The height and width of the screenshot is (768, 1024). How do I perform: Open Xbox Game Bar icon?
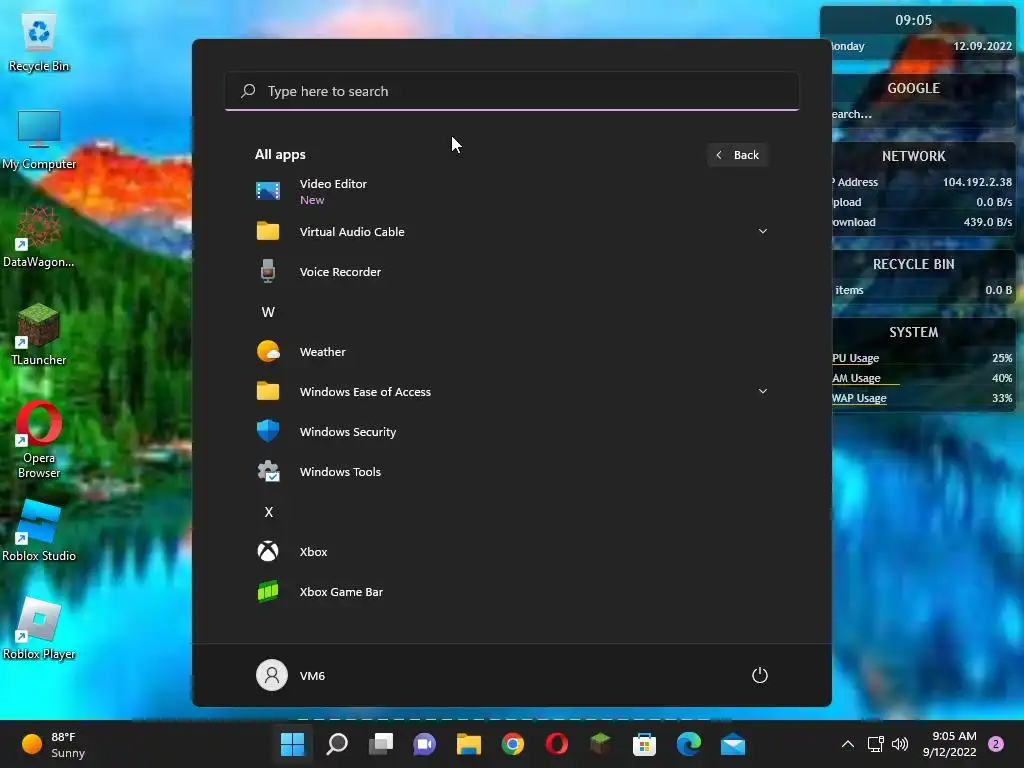pyautogui.click(x=268, y=592)
